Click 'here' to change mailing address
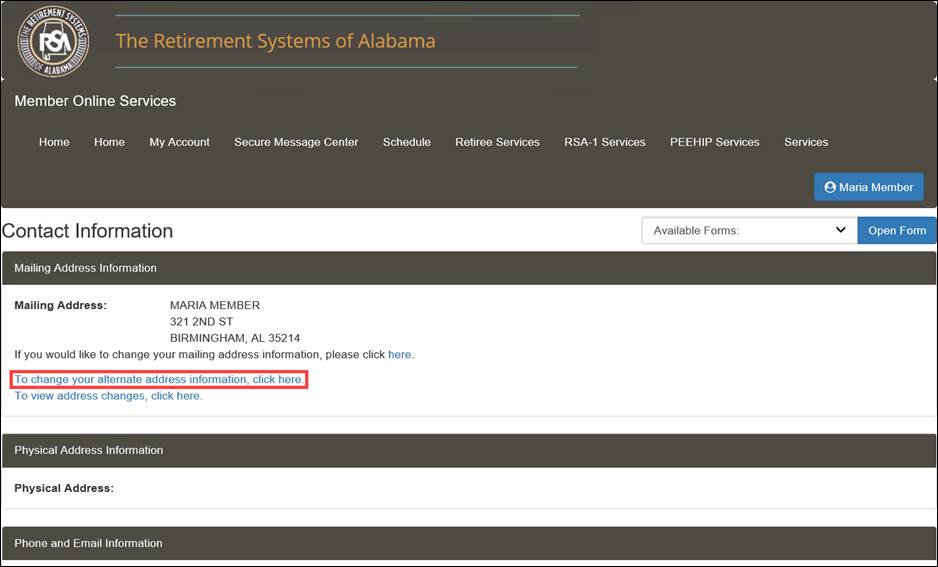This screenshot has height=567, width=938. (400, 355)
